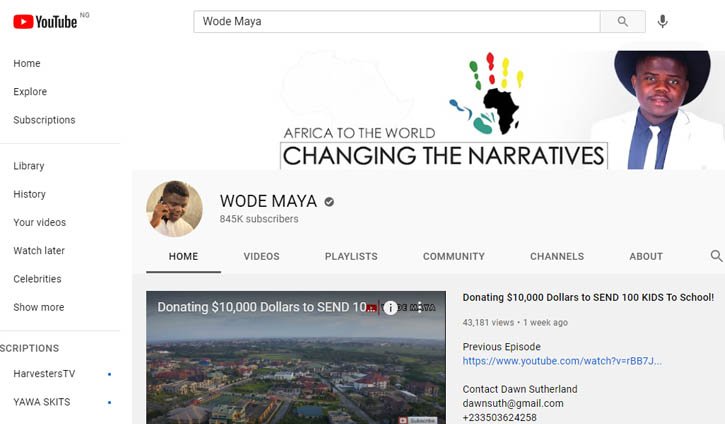
Task: Click the dawnsuth@gmail.com contact text
Action: (x=513, y=403)
